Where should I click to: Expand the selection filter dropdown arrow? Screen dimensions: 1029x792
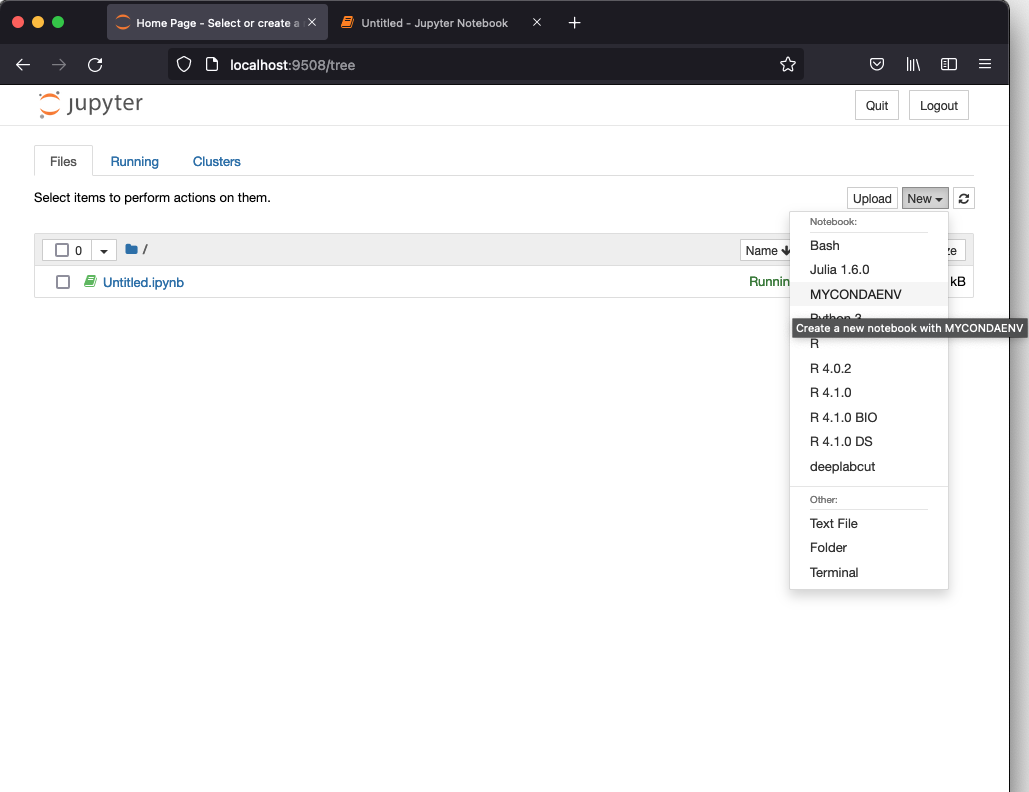(104, 250)
